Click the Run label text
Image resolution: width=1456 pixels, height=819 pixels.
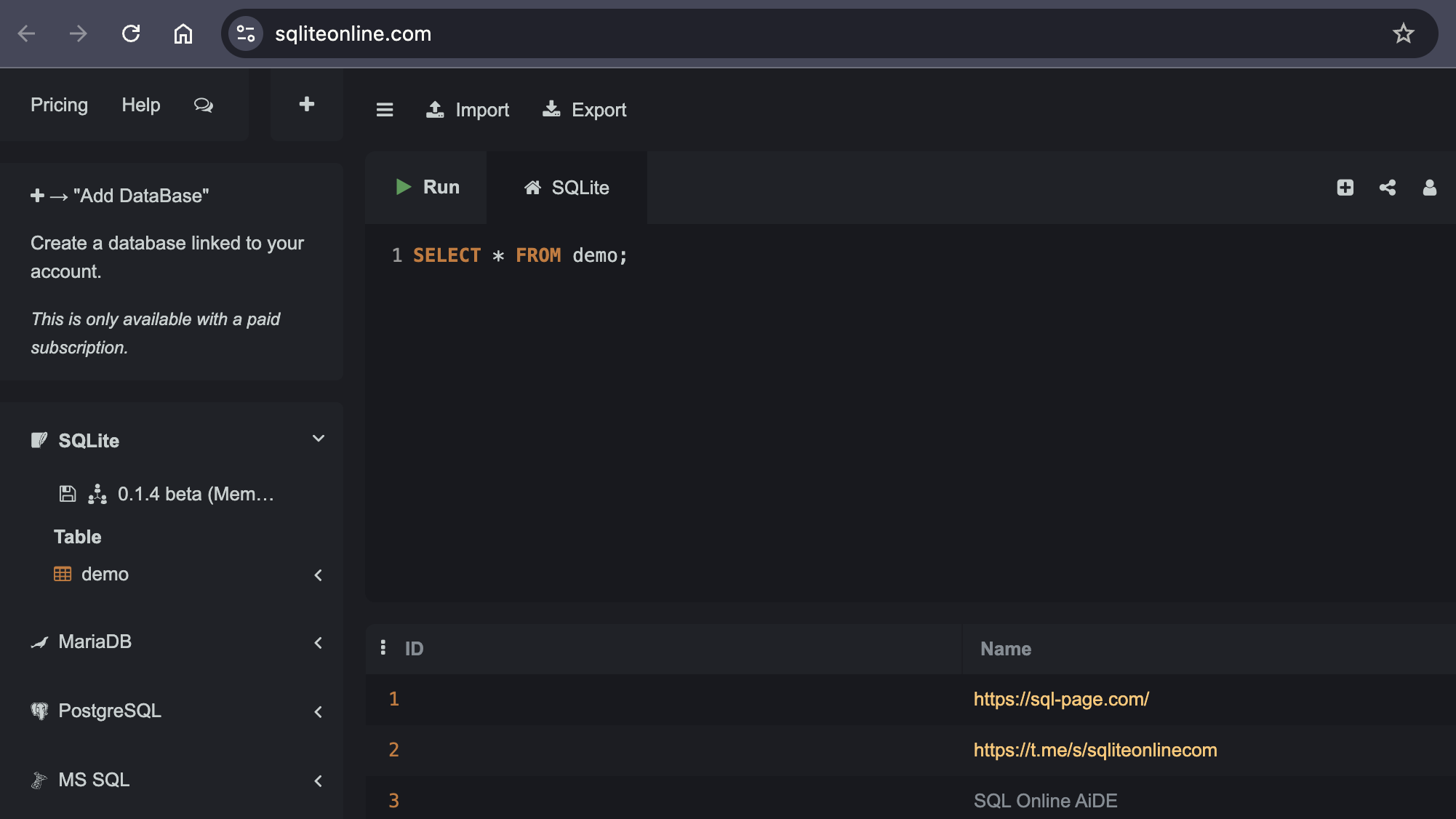coord(441,187)
